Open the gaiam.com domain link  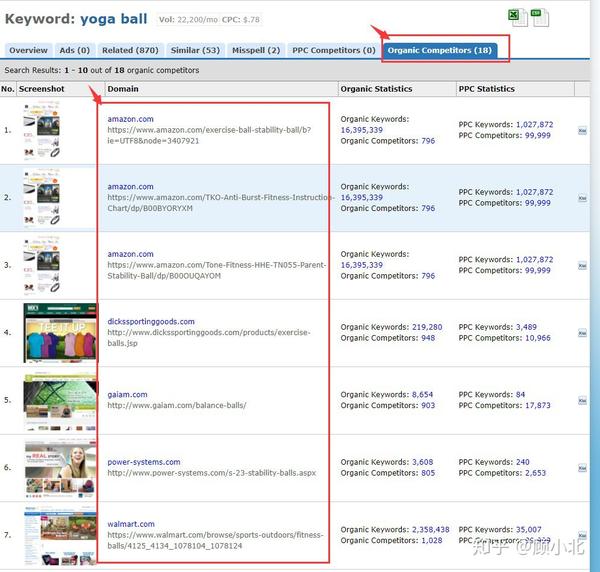(x=127, y=394)
